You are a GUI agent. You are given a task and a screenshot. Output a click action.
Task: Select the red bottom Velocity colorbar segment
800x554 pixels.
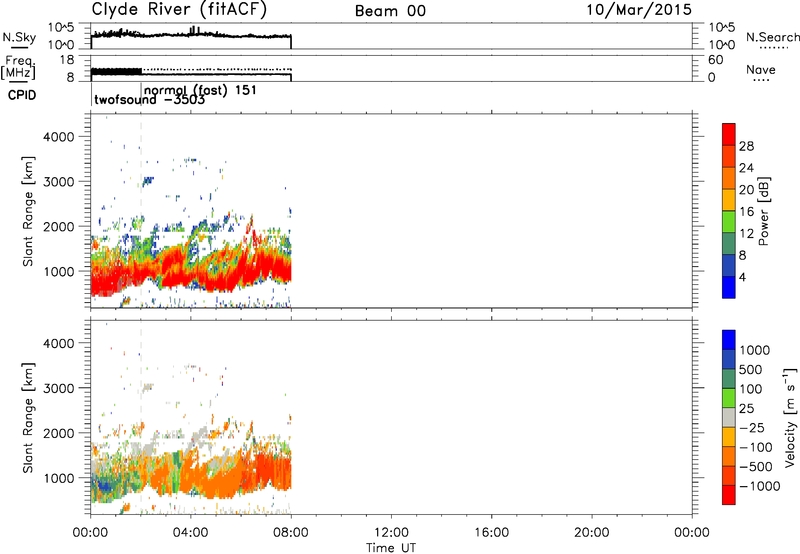(729, 495)
